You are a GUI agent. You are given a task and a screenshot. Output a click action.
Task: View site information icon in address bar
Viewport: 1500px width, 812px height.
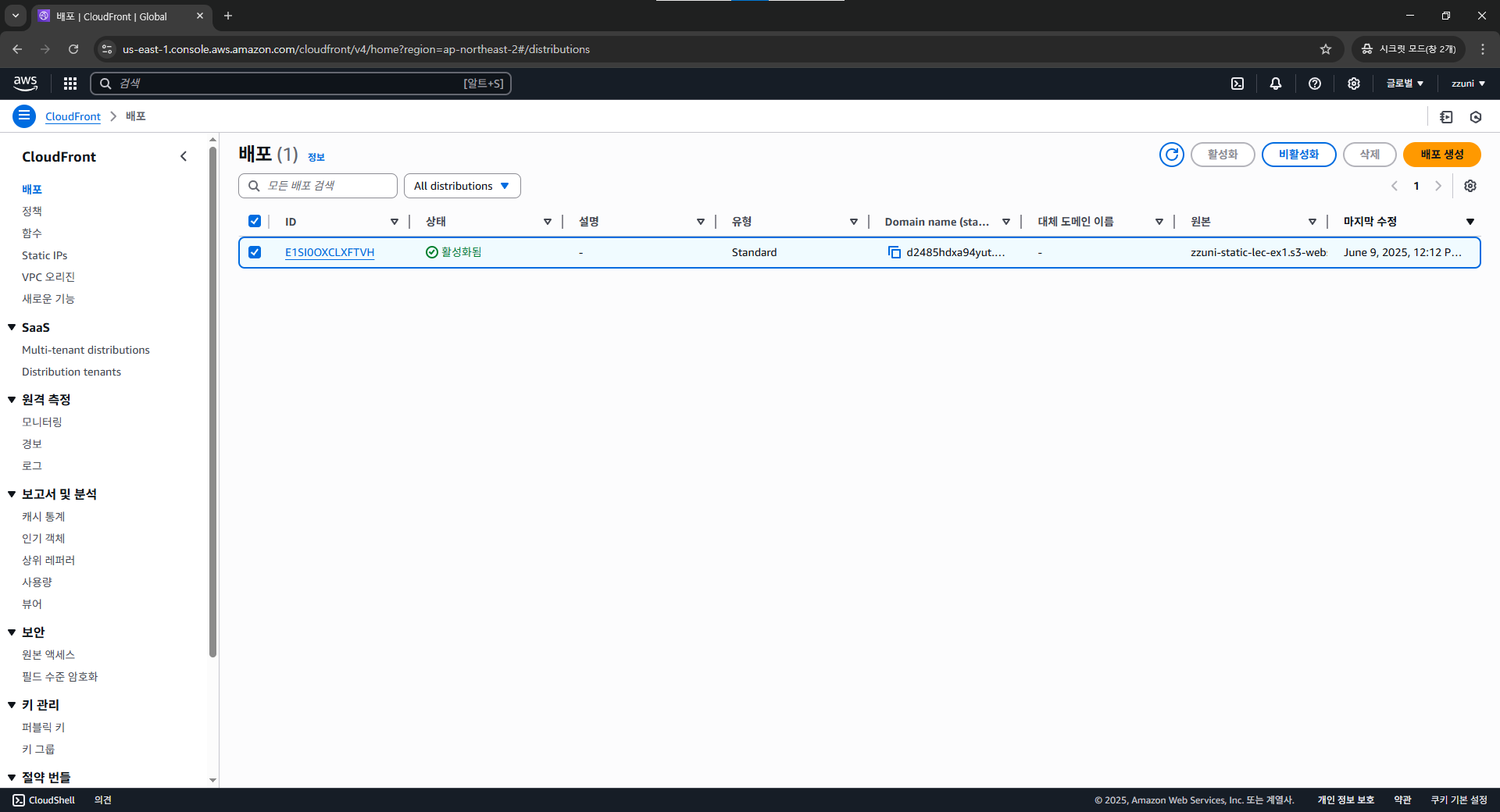click(x=107, y=49)
